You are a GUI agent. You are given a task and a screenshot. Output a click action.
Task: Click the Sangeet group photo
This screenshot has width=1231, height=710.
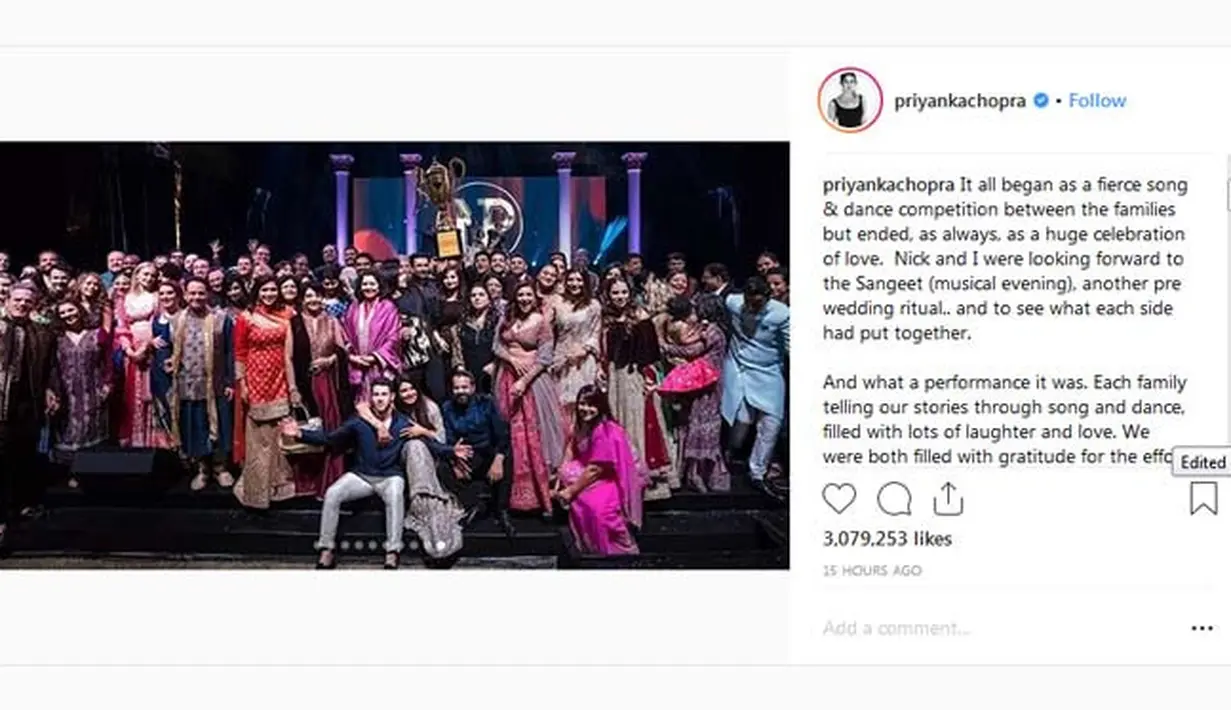tap(394, 355)
